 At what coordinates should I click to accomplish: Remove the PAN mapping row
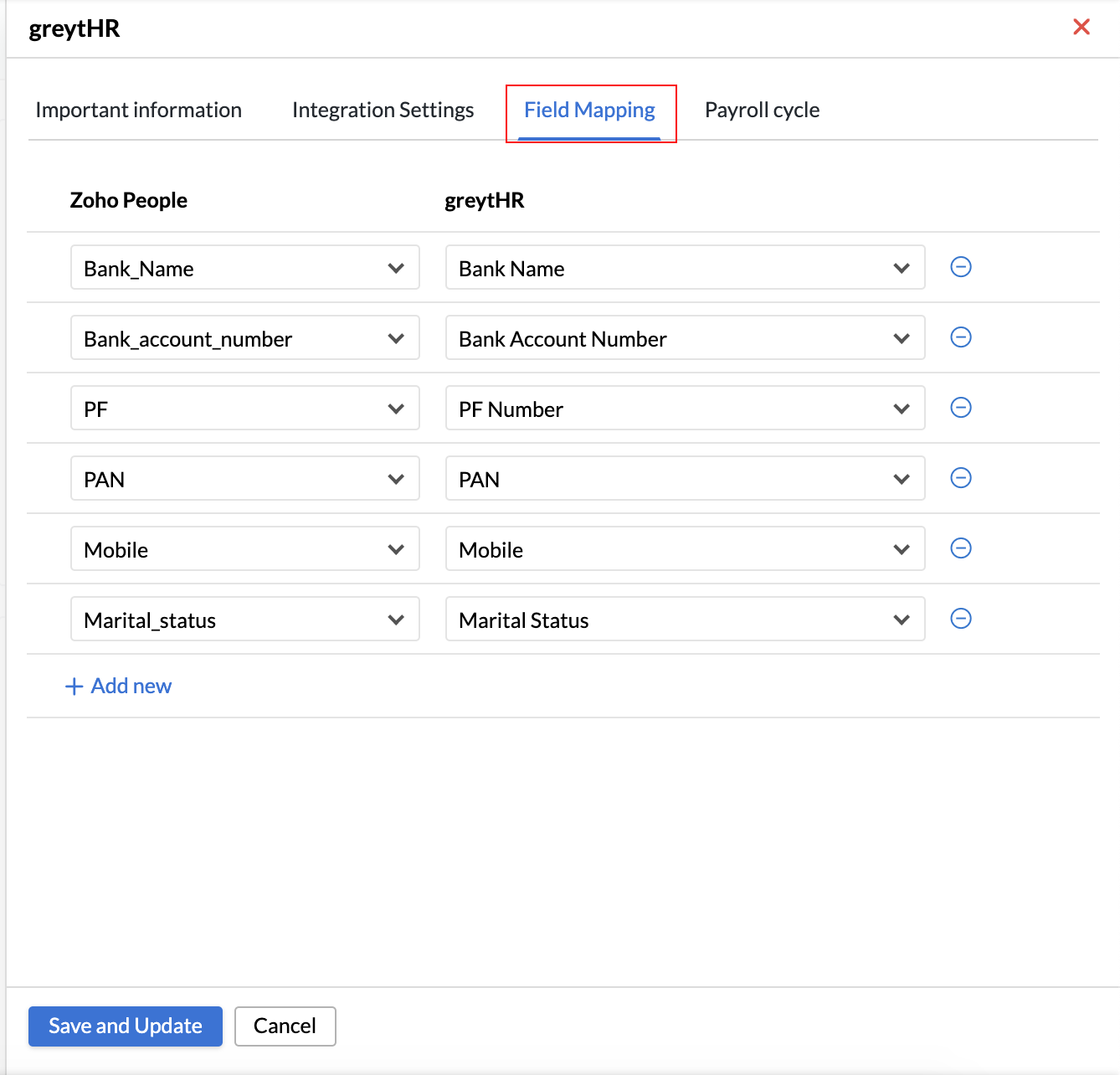(x=961, y=478)
